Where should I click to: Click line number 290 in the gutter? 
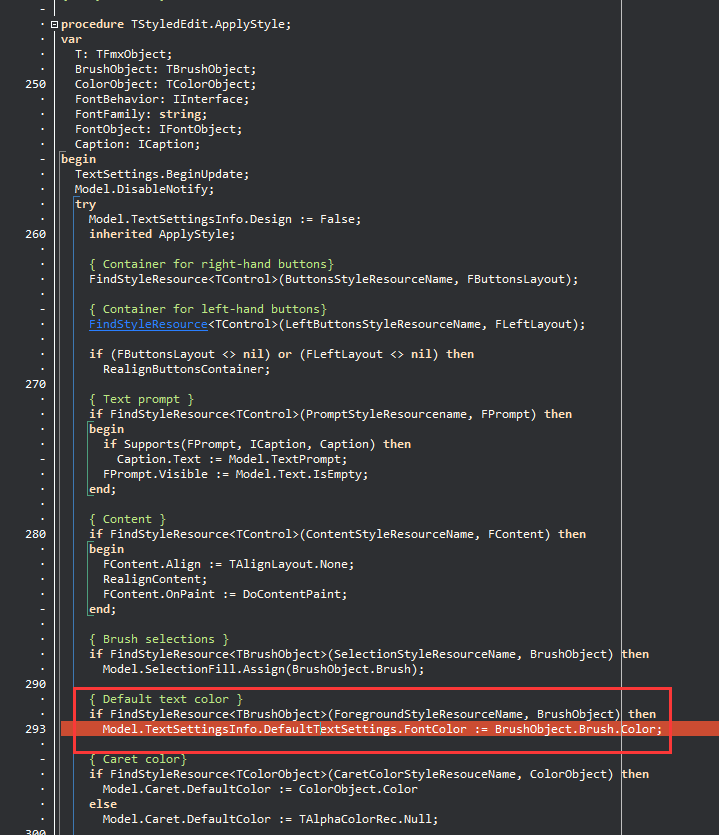(36, 684)
